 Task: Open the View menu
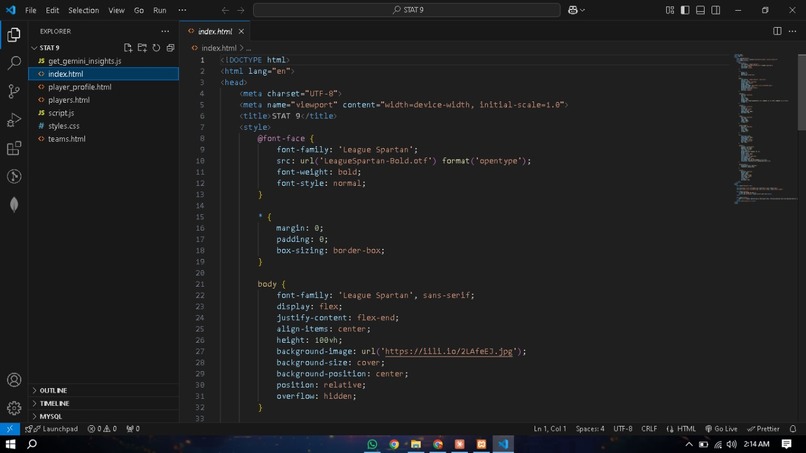coord(116,10)
